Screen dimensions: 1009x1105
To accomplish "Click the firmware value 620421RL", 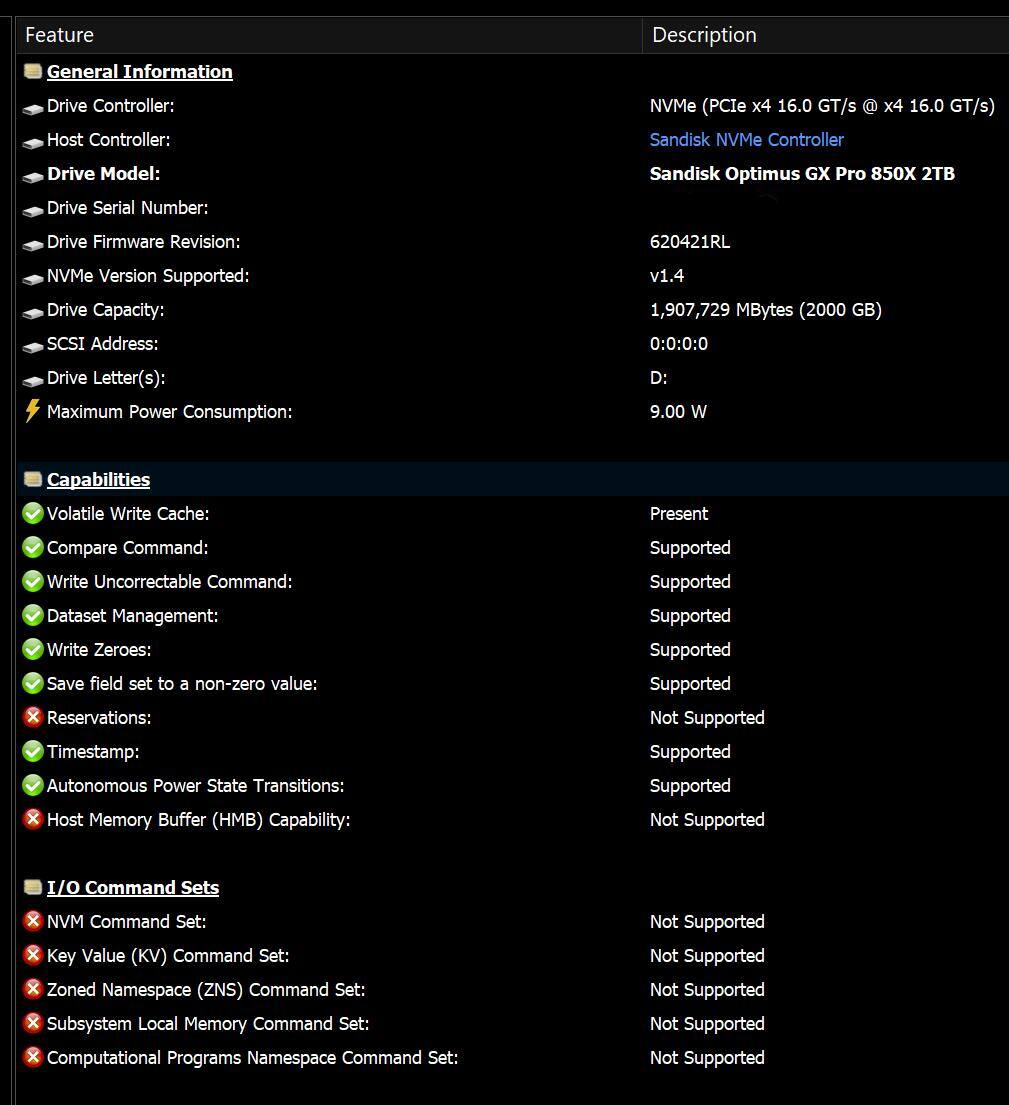I will [690, 242].
